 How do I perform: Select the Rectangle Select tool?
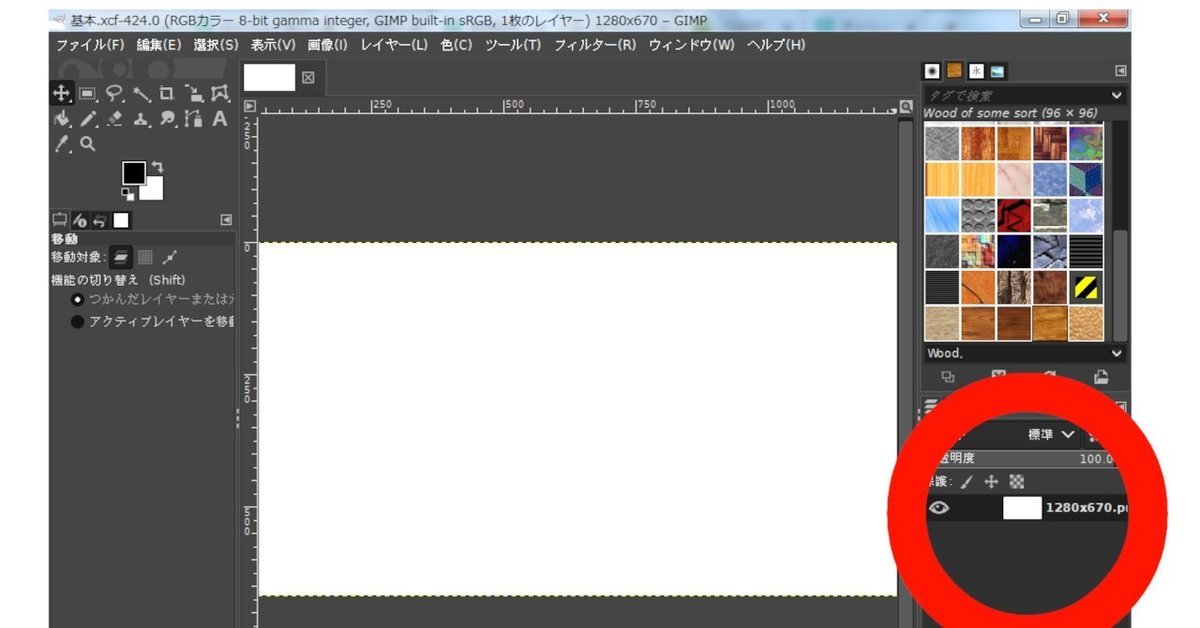click(x=87, y=93)
